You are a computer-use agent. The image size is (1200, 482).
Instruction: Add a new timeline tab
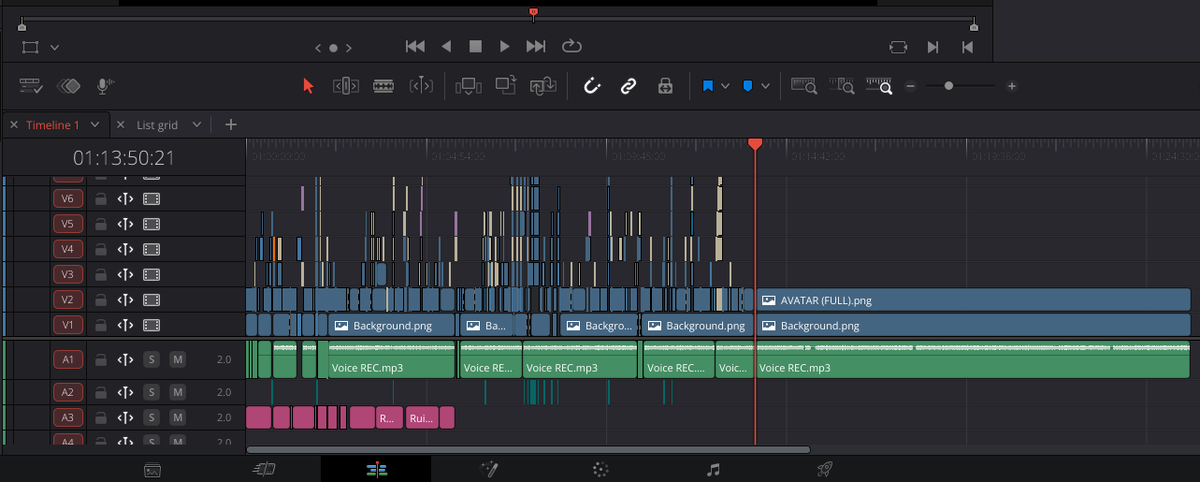[x=231, y=125]
